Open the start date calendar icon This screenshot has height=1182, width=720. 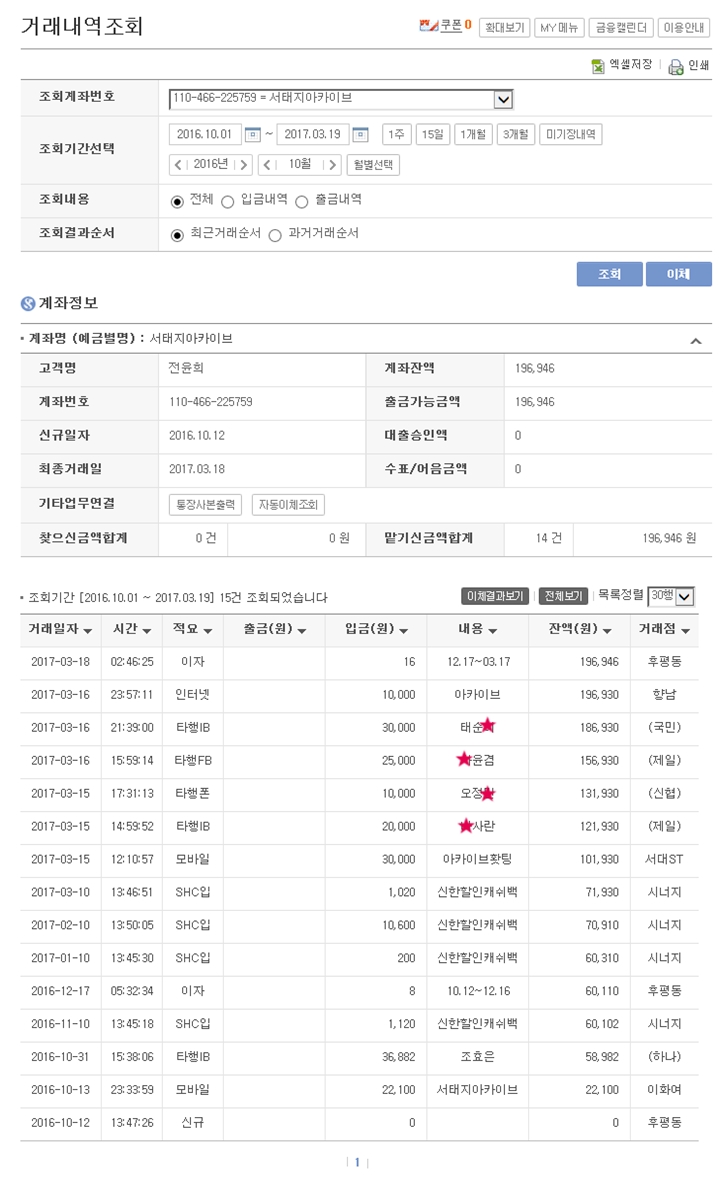[x=253, y=134]
